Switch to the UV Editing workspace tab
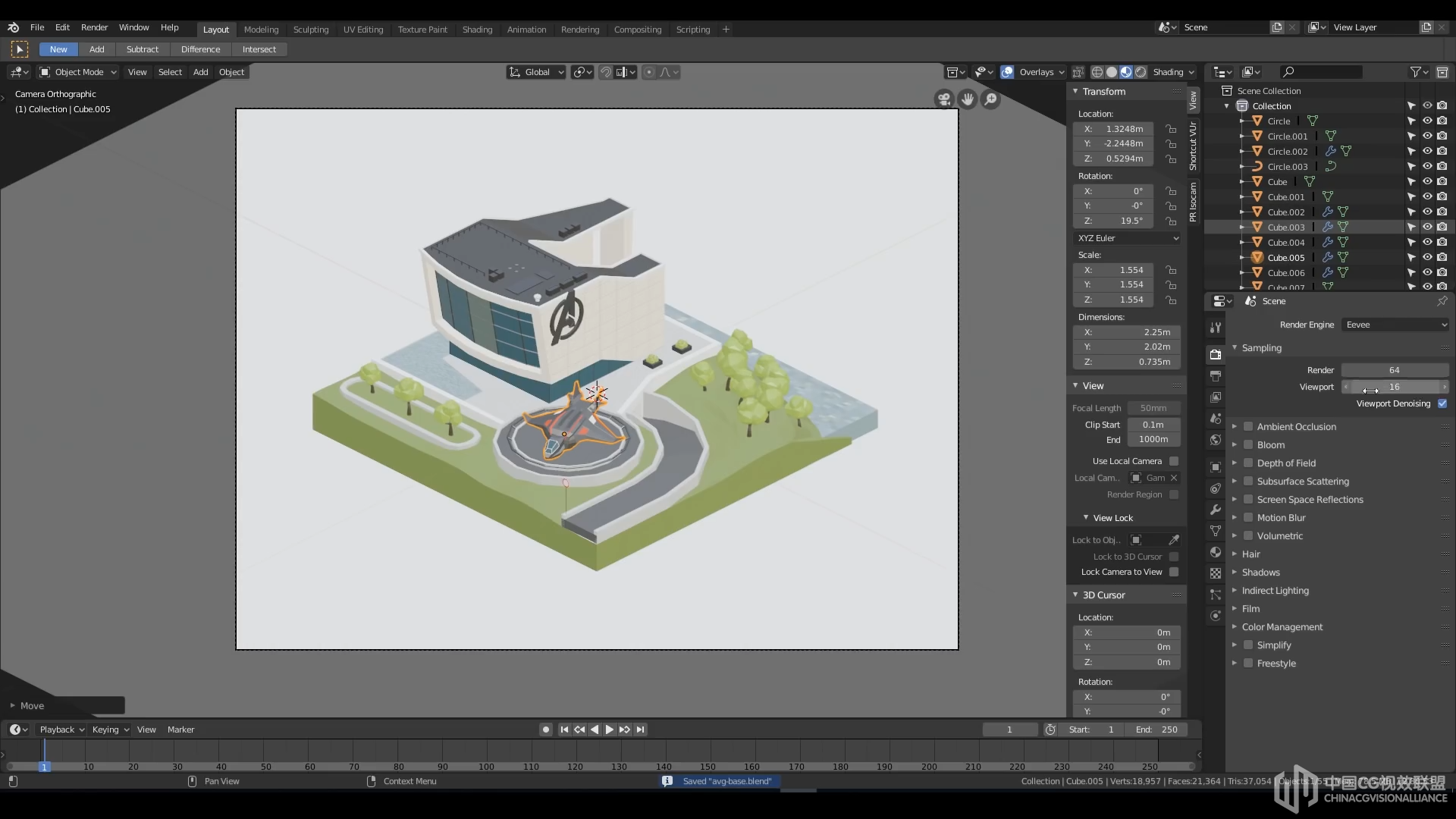This screenshot has width=1456, height=819. click(x=363, y=30)
